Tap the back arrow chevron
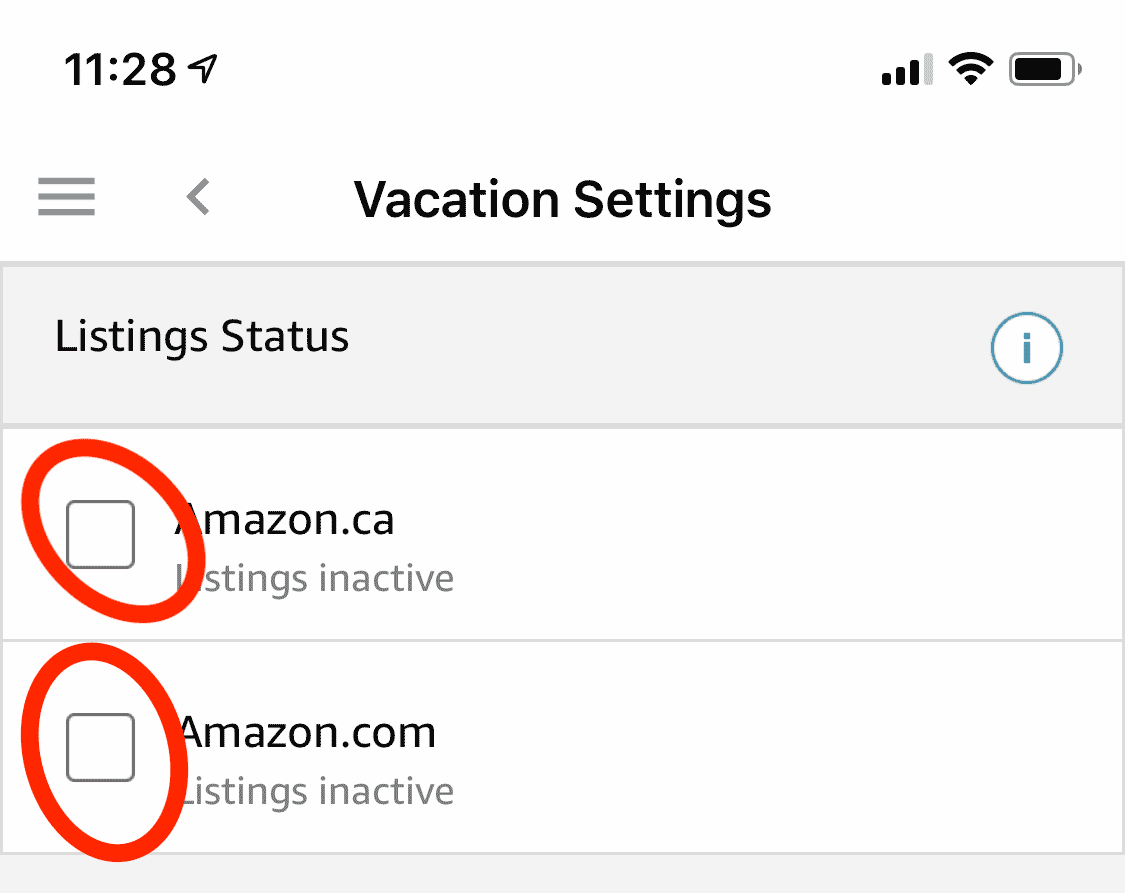The image size is (1125, 893). coord(197,198)
